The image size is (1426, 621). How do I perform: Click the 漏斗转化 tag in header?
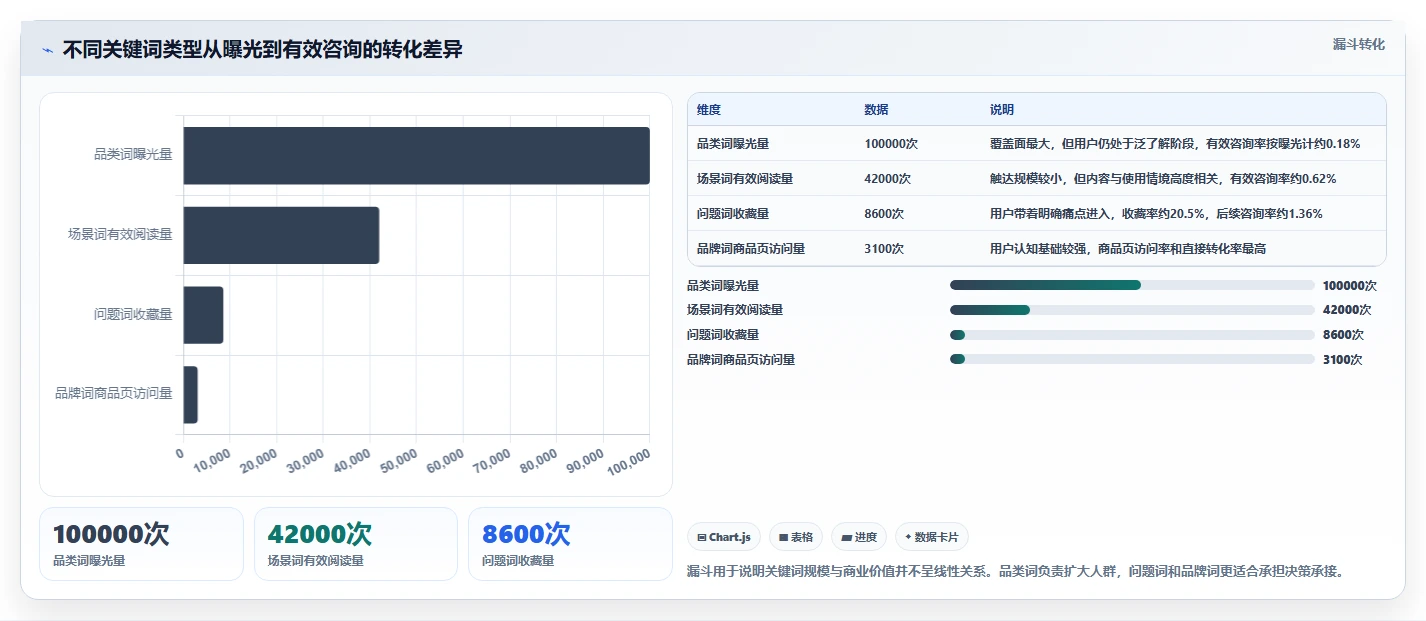pos(1358,44)
